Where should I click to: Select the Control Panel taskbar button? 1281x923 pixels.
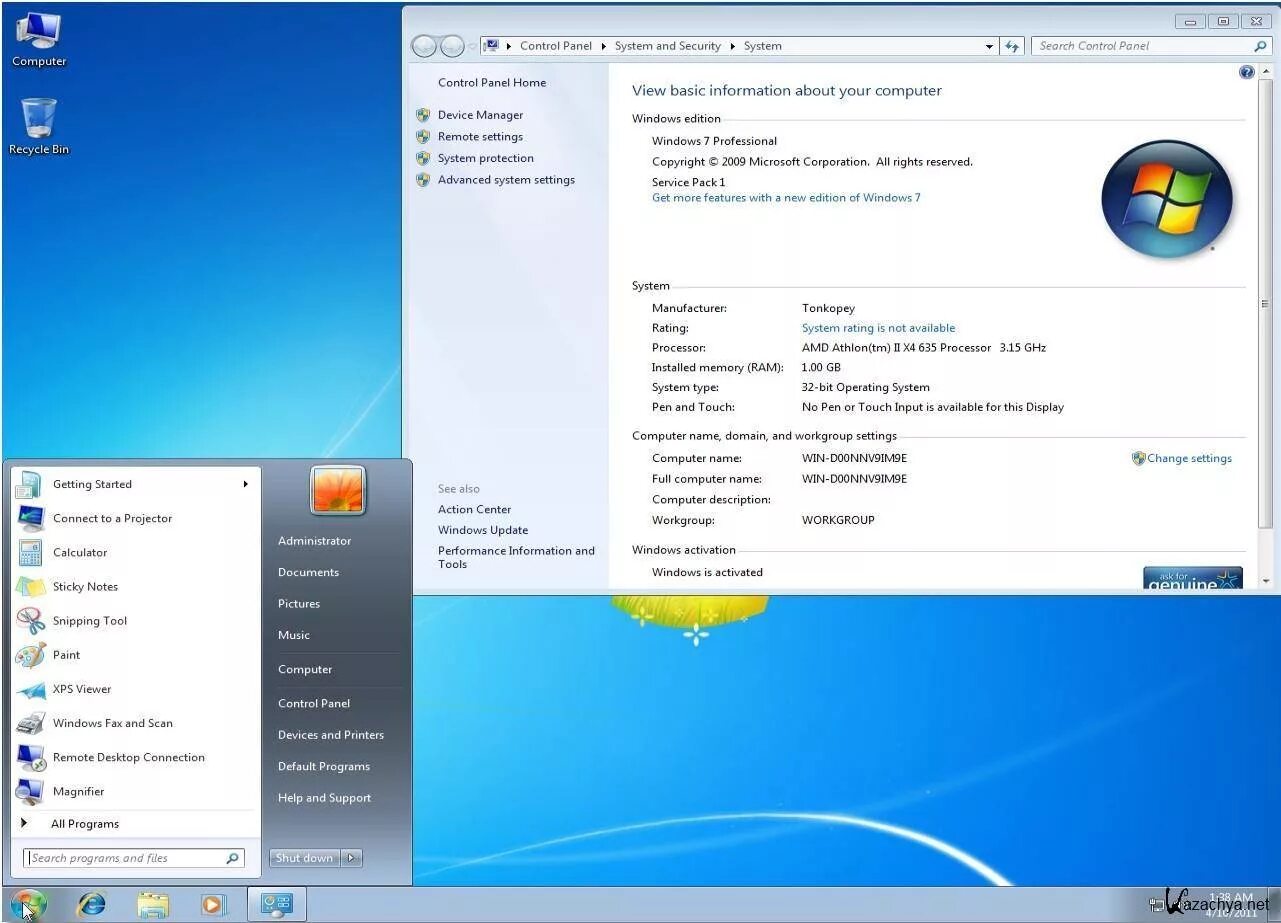coord(275,904)
